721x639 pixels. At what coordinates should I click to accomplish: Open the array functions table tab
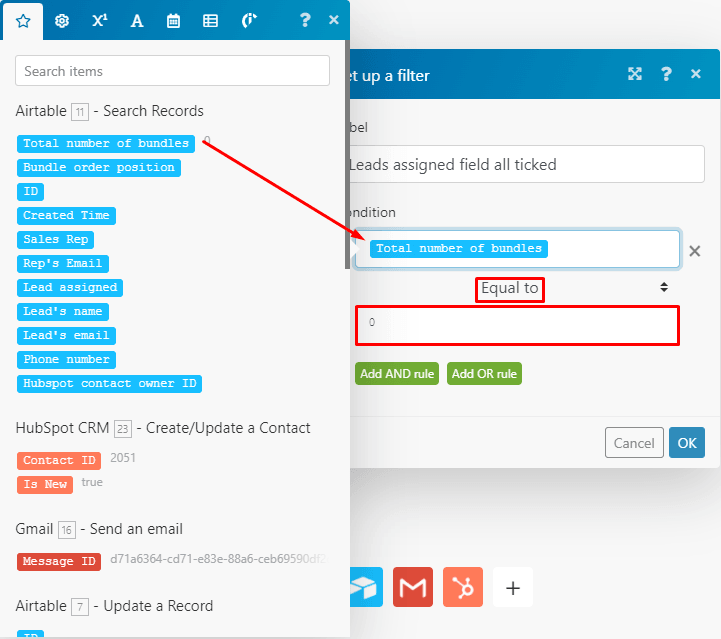click(211, 20)
